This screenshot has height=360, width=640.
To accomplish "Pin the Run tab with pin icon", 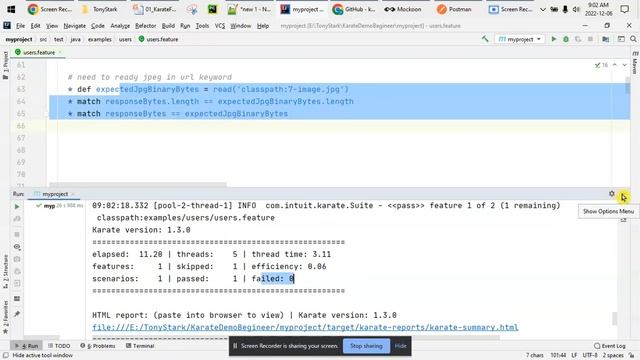I will (17, 314).
